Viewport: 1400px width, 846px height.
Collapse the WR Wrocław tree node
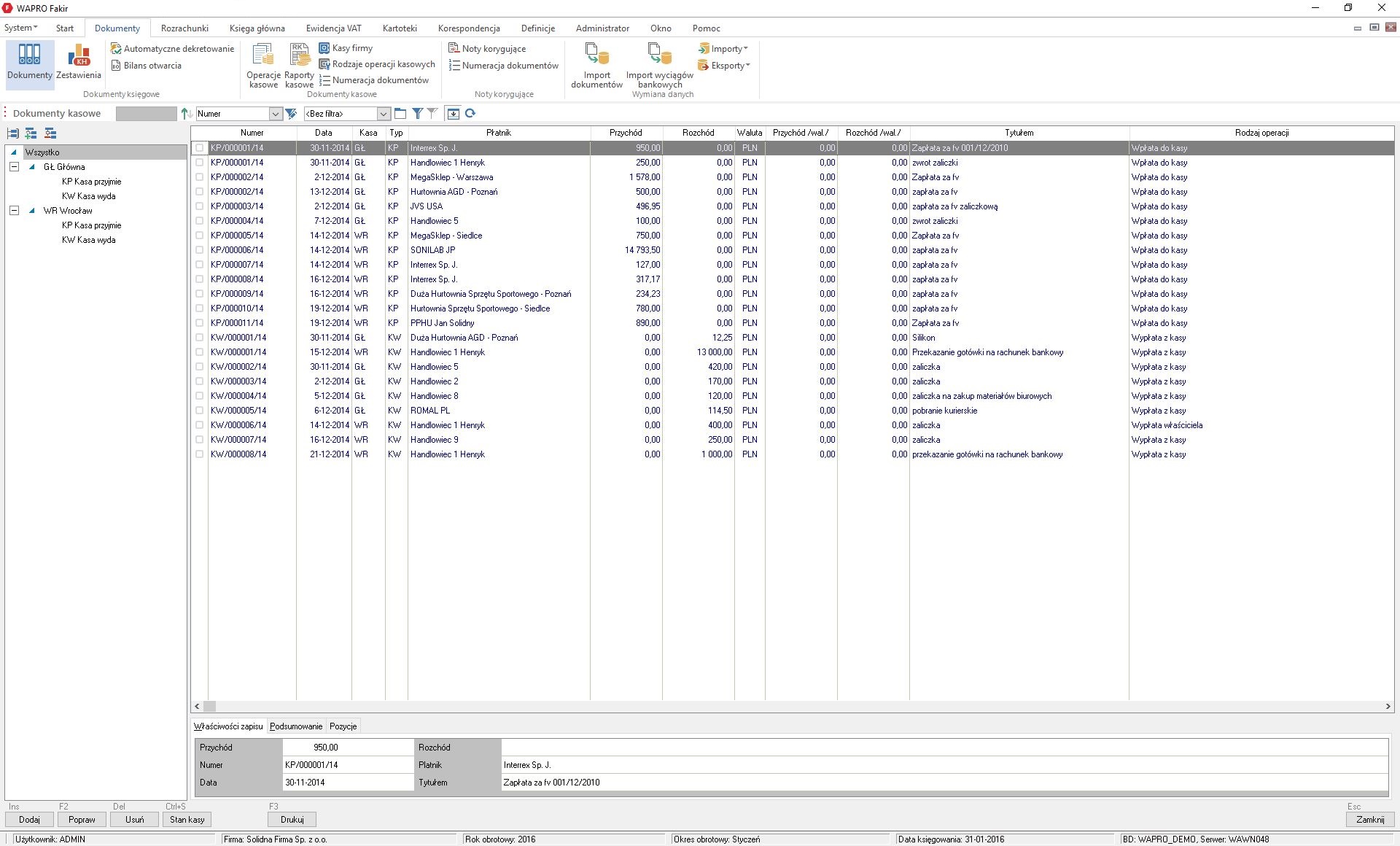(14, 211)
